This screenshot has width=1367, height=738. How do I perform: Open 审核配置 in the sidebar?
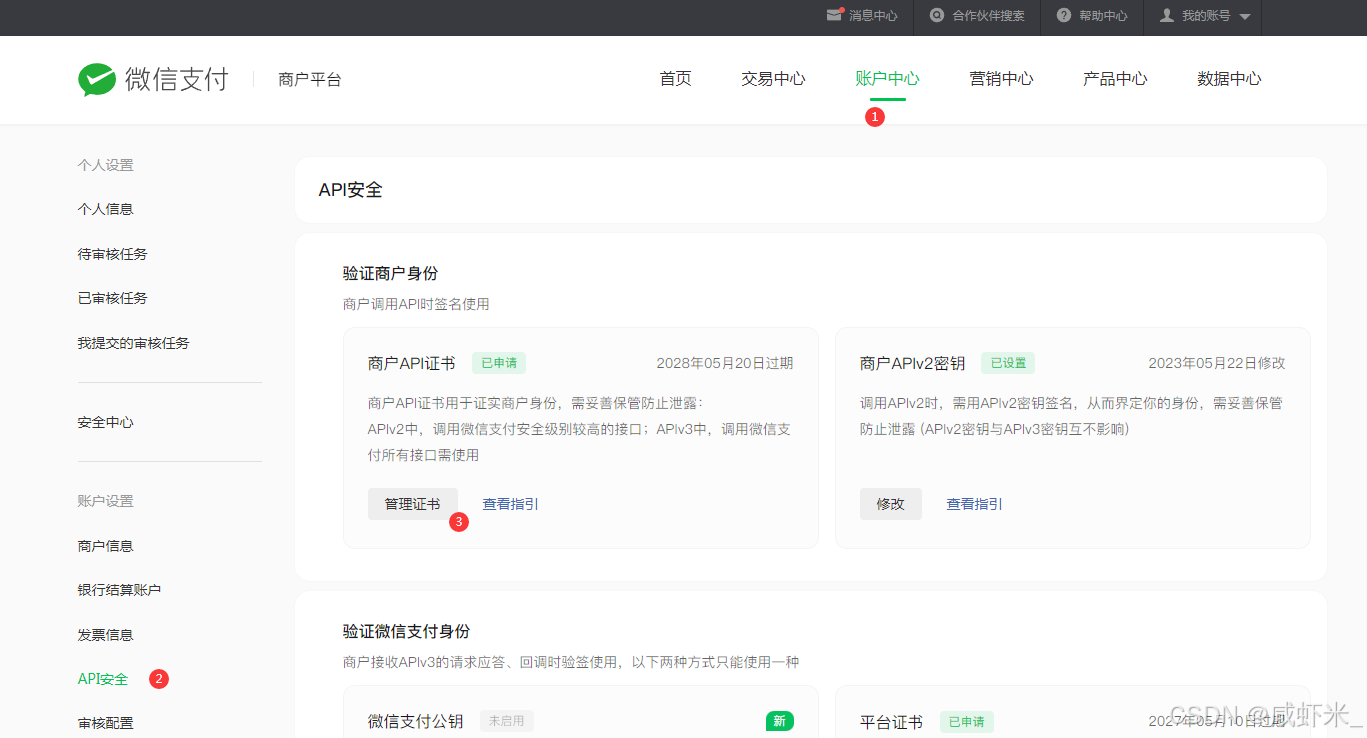point(106,723)
